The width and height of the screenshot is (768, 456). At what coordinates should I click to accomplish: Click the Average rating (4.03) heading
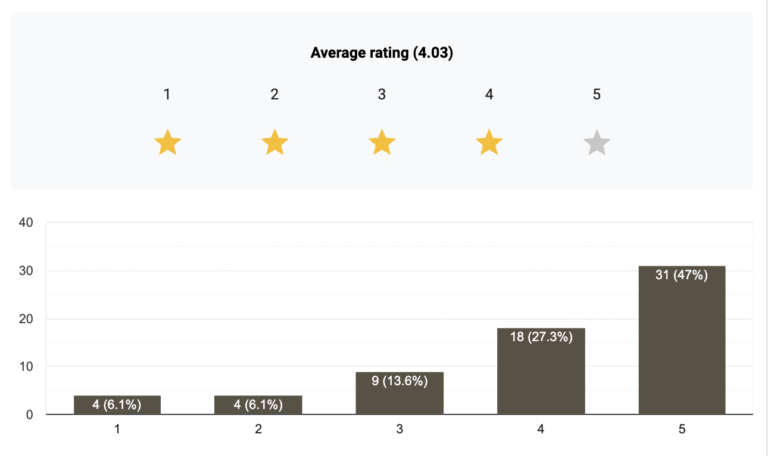coord(382,53)
